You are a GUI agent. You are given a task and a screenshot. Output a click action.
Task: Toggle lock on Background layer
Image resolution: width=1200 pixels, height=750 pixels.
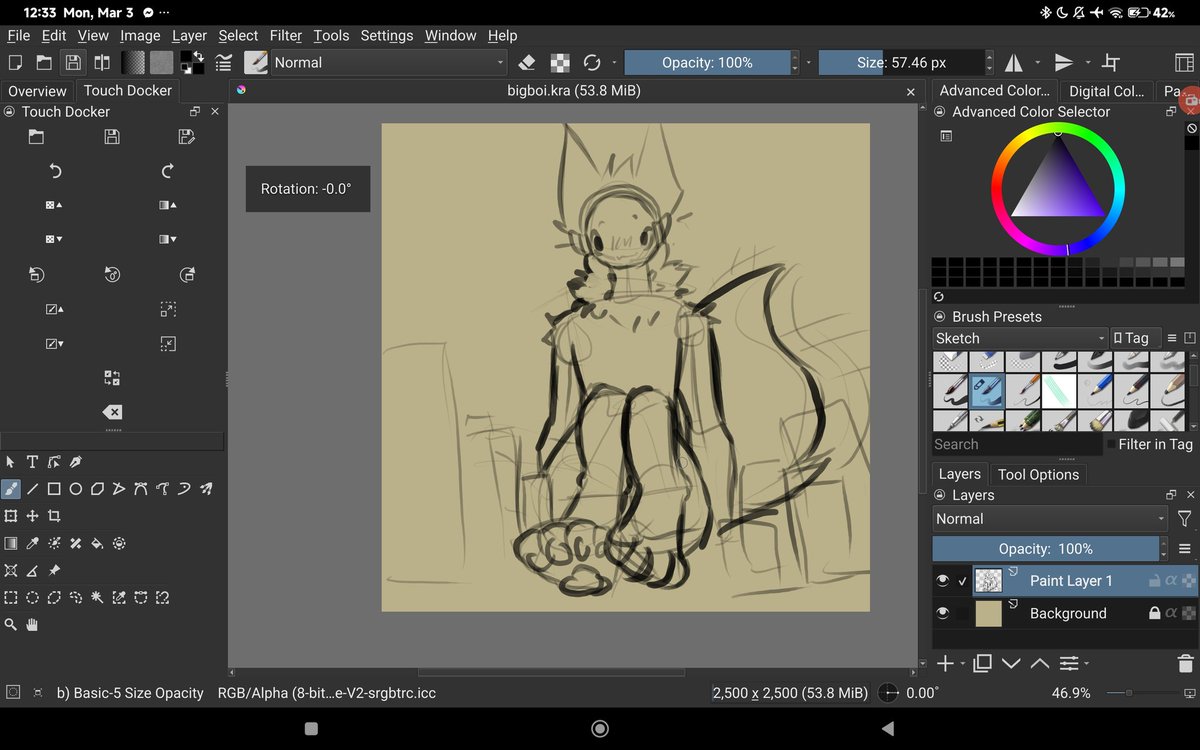(1154, 613)
